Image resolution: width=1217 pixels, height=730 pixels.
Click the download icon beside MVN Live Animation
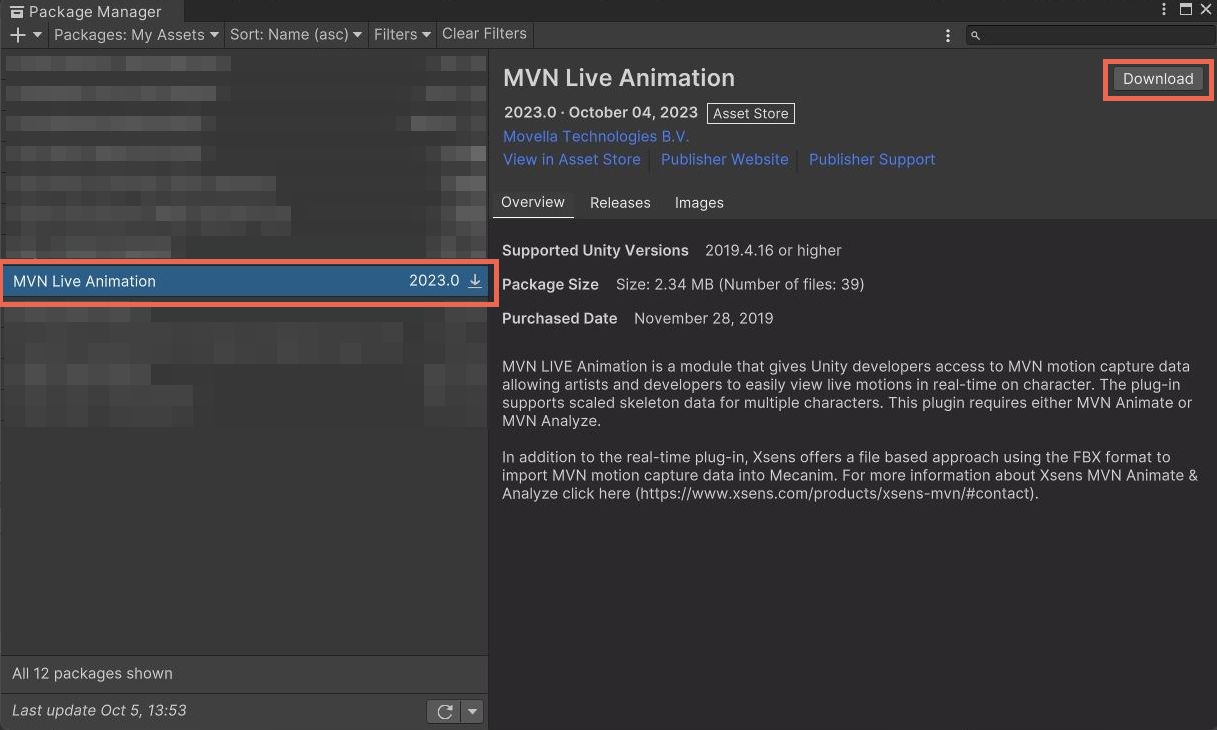(x=474, y=281)
